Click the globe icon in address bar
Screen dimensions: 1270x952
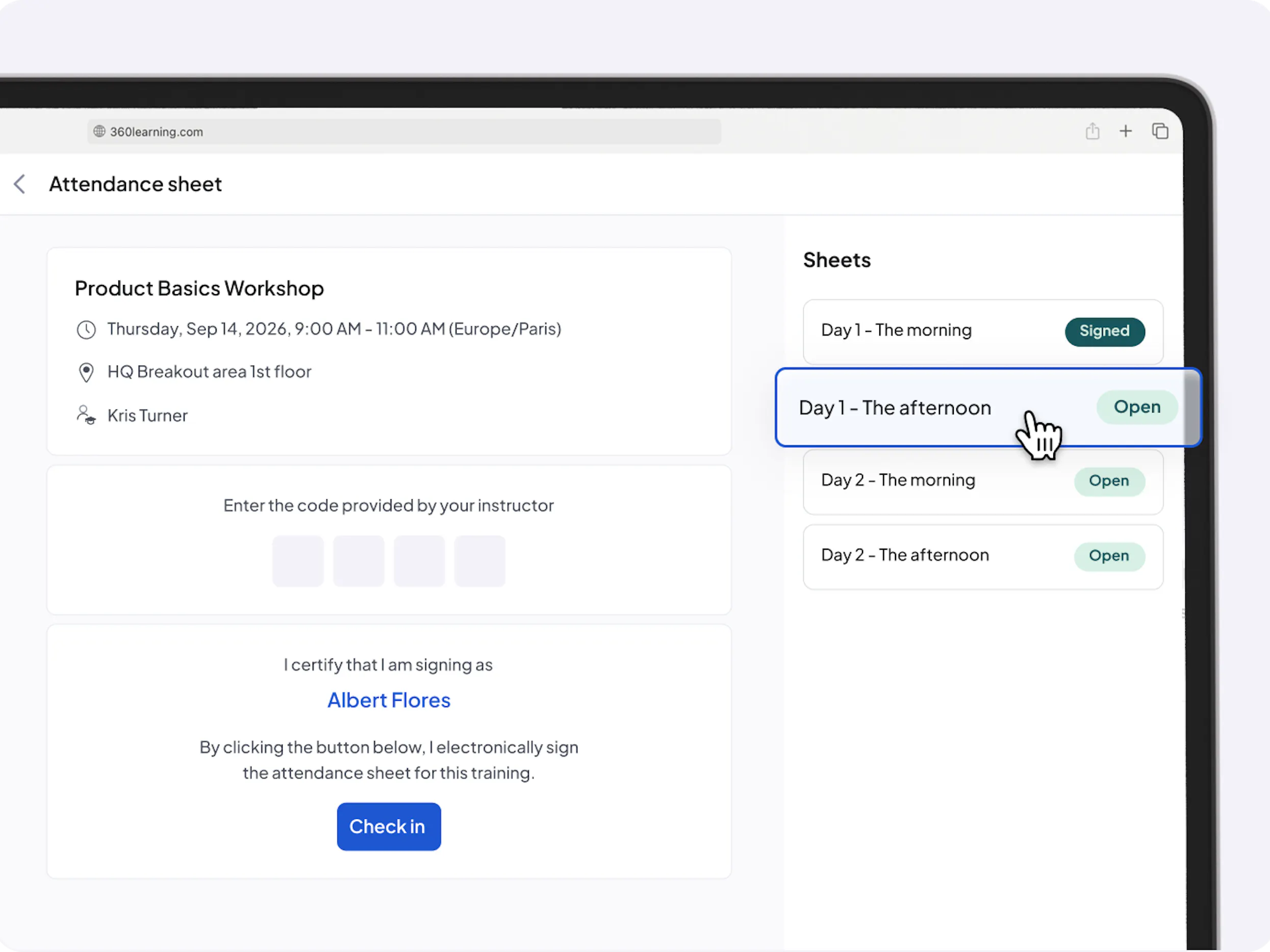pyautogui.click(x=99, y=132)
